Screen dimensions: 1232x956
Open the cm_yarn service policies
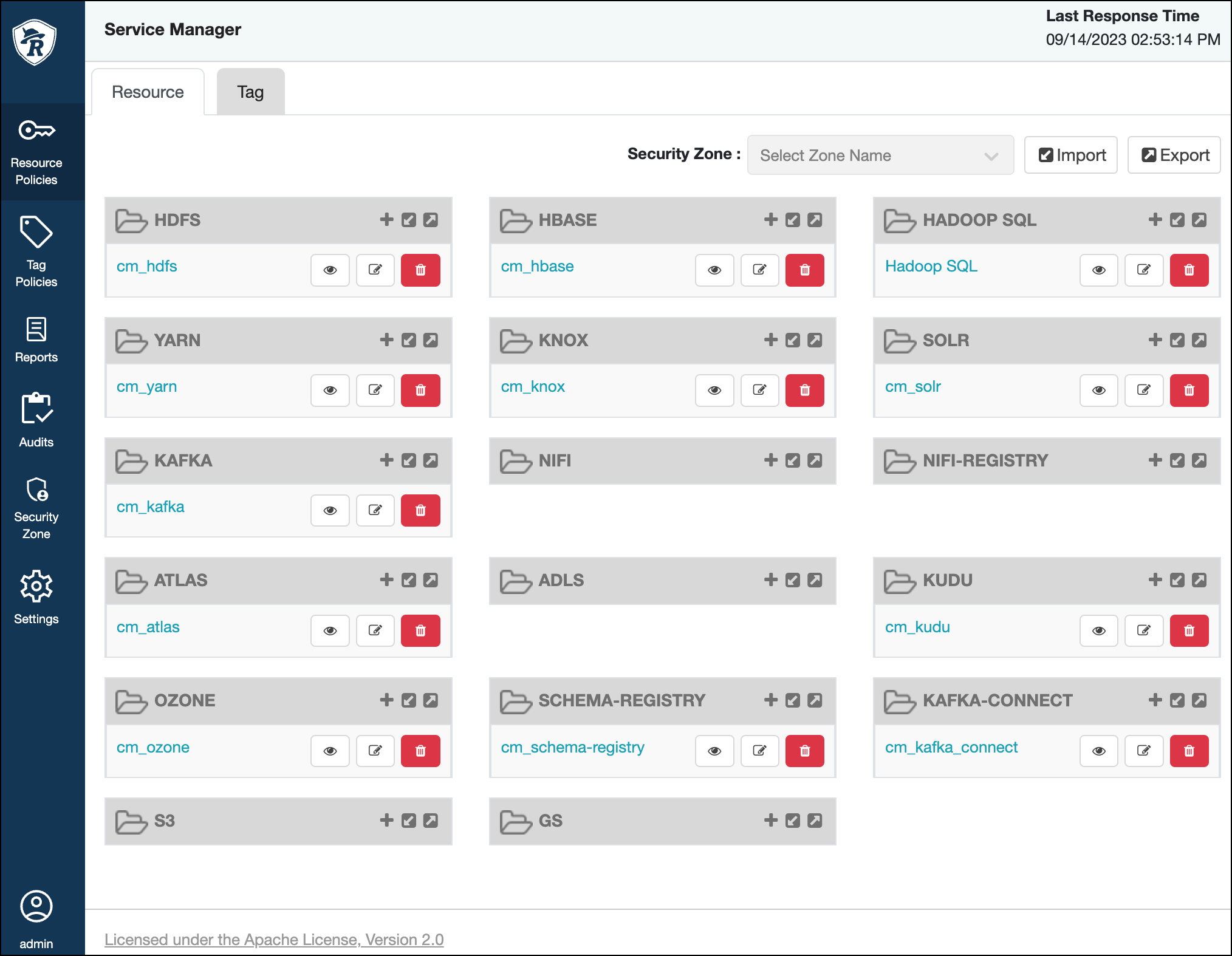pos(146,386)
